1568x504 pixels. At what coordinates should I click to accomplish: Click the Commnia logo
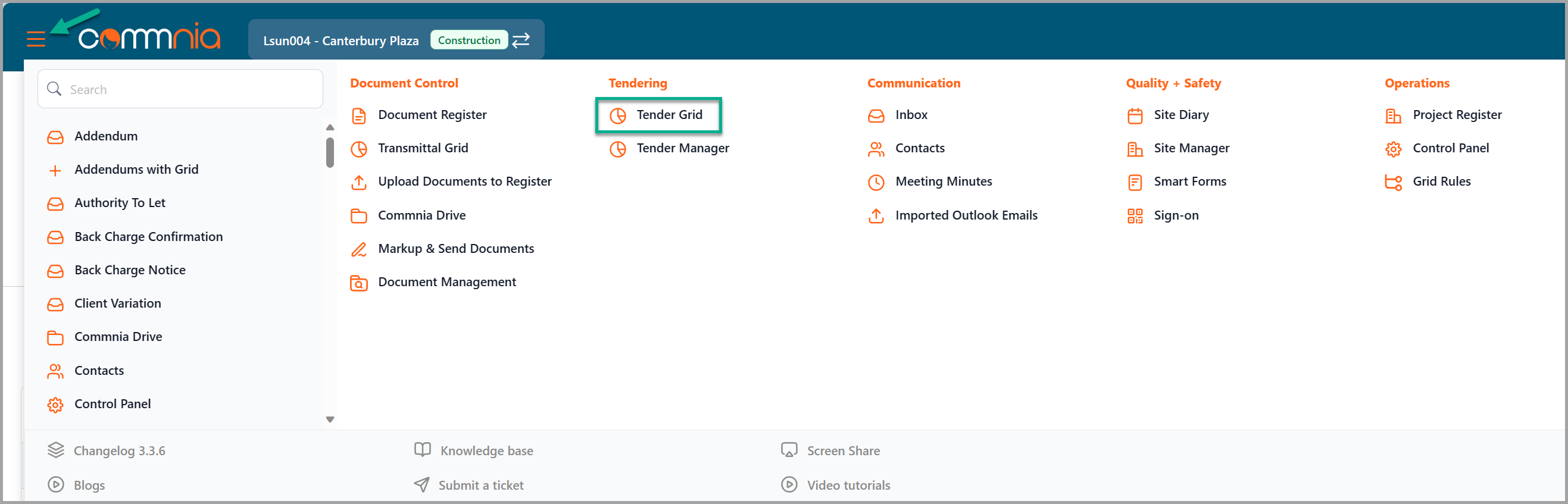tap(149, 36)
